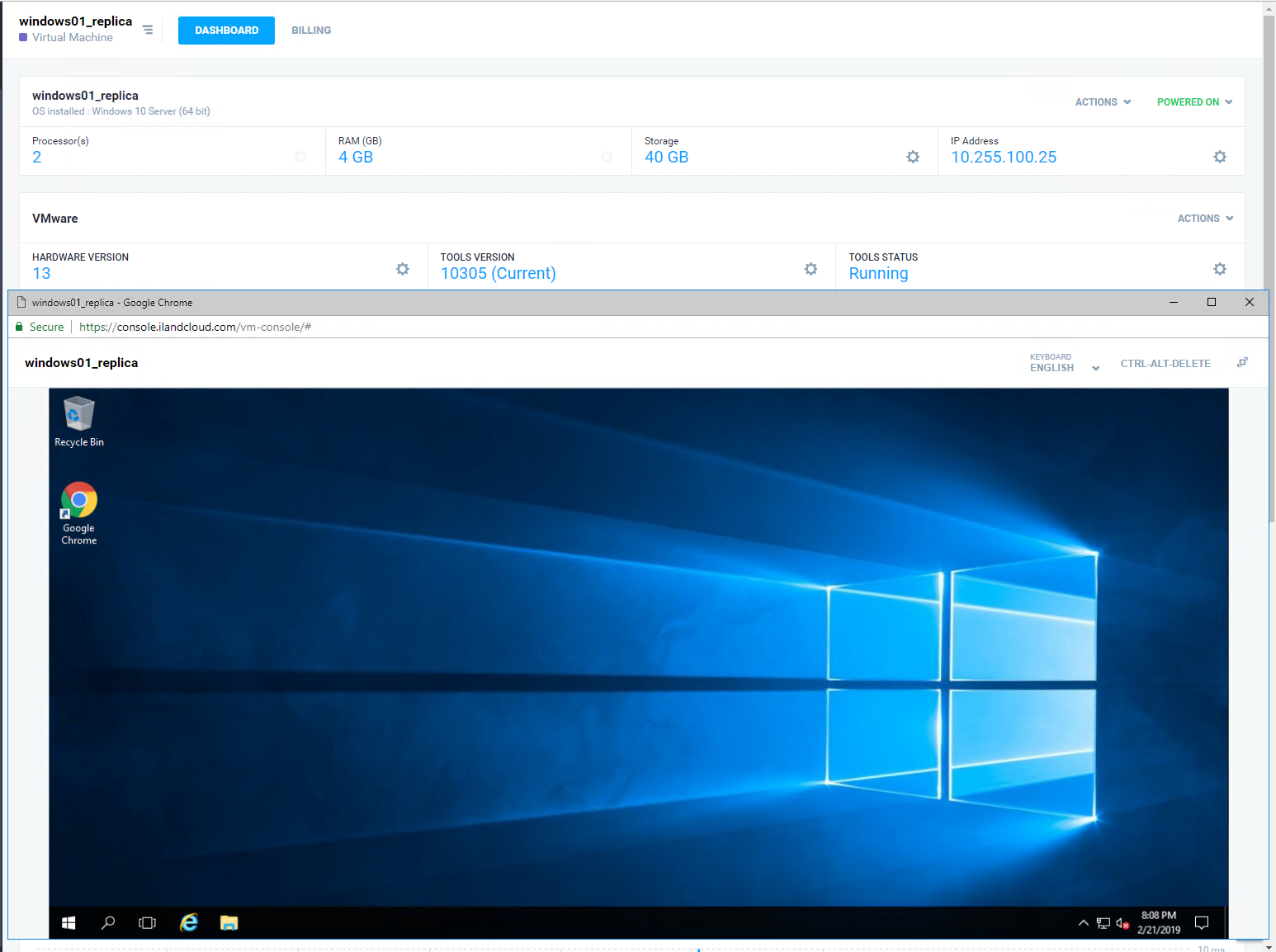This screenshot has width=1276, height=952.
Task: Open the IP Address settings gear
Action: point(1219,157)
